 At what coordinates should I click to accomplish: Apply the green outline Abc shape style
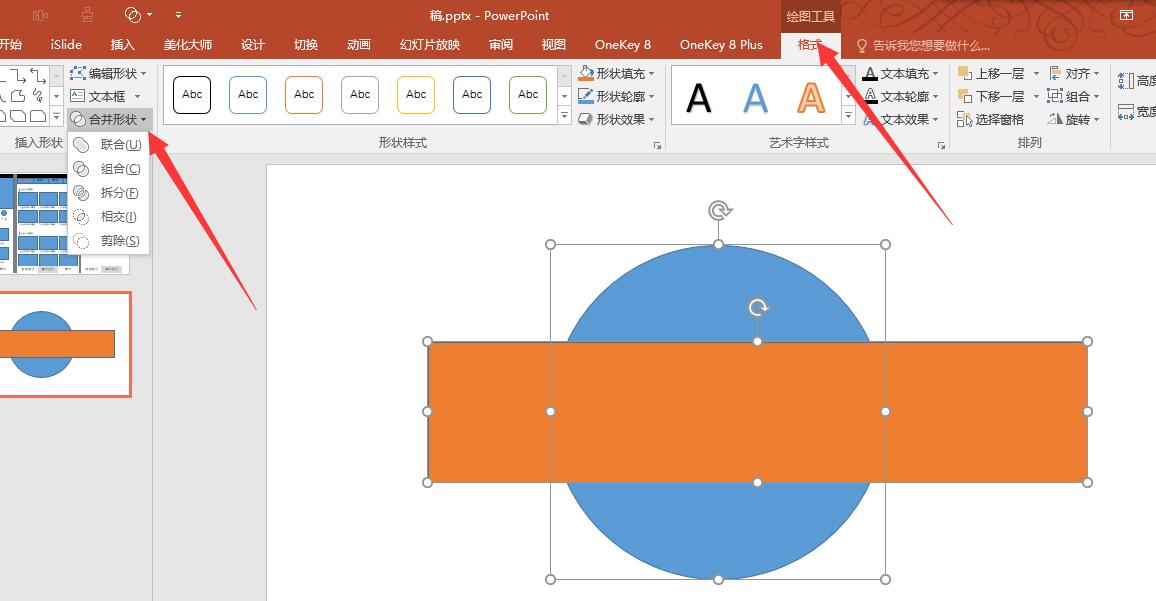[x=528, y=95]
